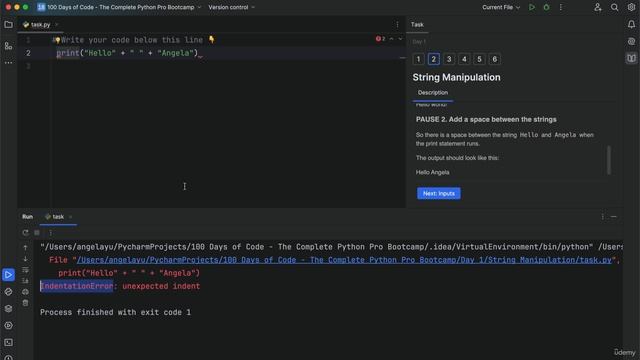Rerun task with the rerun icon
Image resolution: width=640 pixels, height=360 pixels.
25,233
